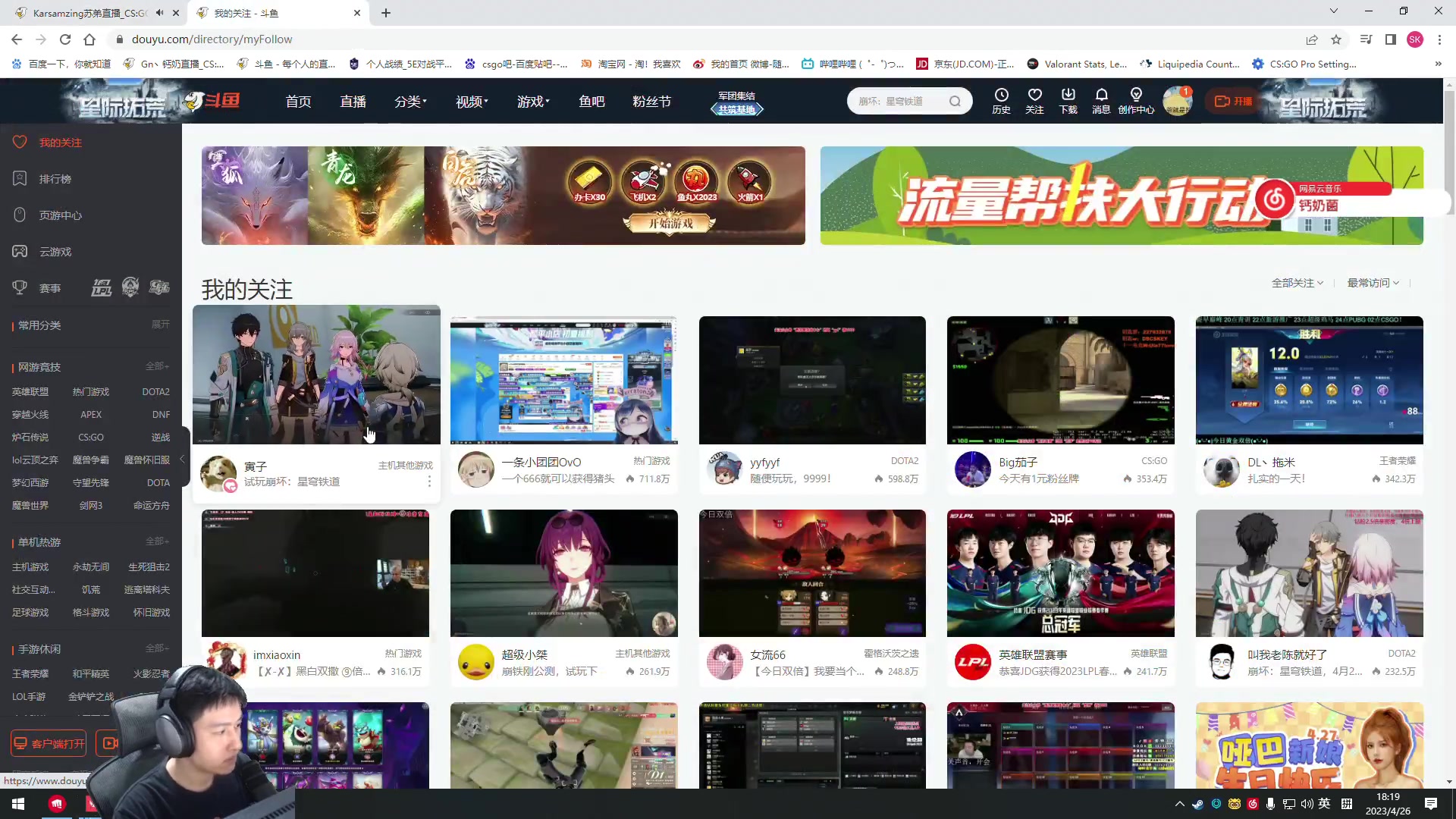Go to 首页 tab
Image resolution: width=1456 pixels, height=819 pixels.
tap(298, 101)
